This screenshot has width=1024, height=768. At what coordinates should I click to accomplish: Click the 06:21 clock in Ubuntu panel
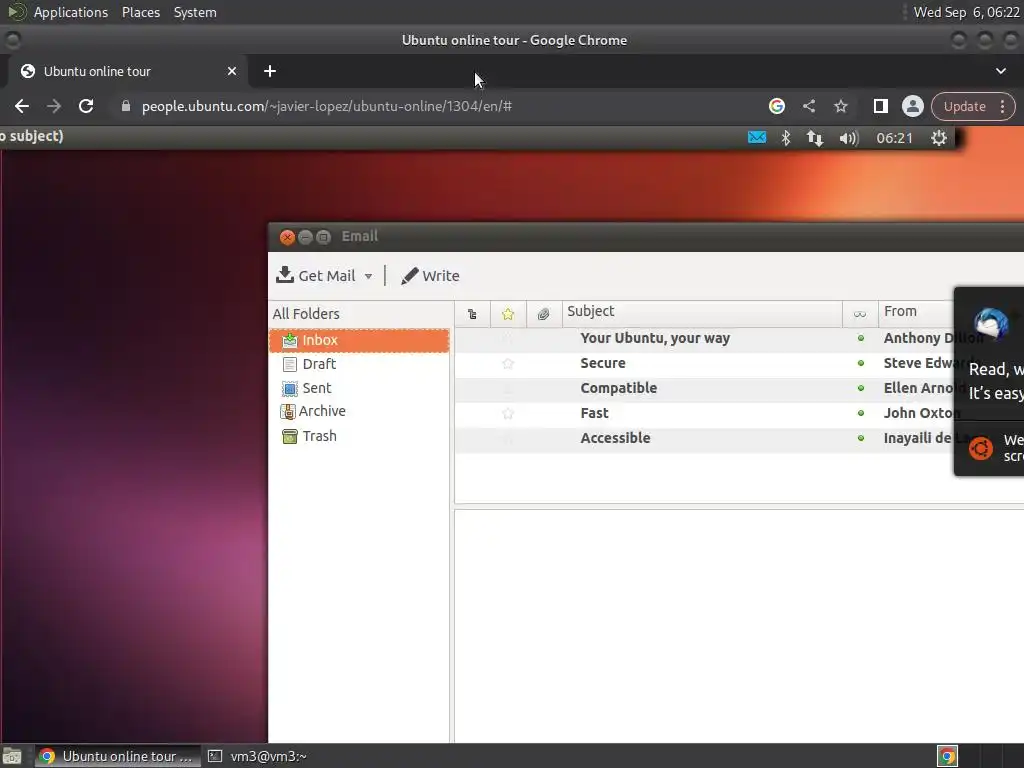[x=894, y=138]
